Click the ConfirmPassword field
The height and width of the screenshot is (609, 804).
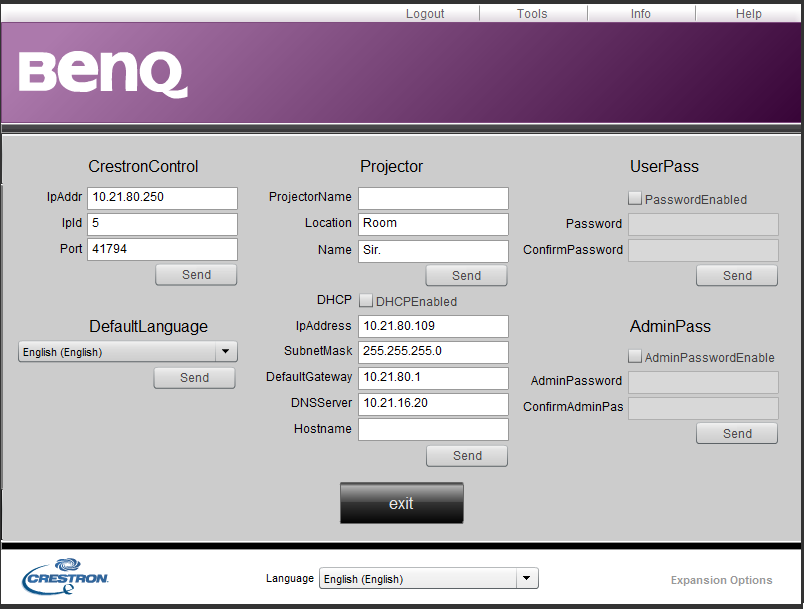coord(704,251)
